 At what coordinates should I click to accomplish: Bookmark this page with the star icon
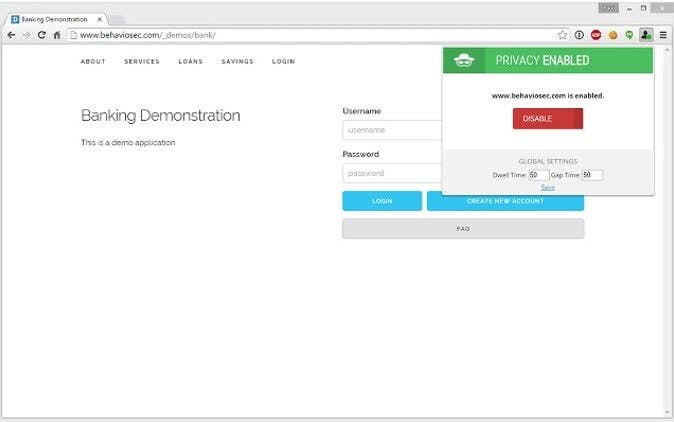(x=562, y=35)
